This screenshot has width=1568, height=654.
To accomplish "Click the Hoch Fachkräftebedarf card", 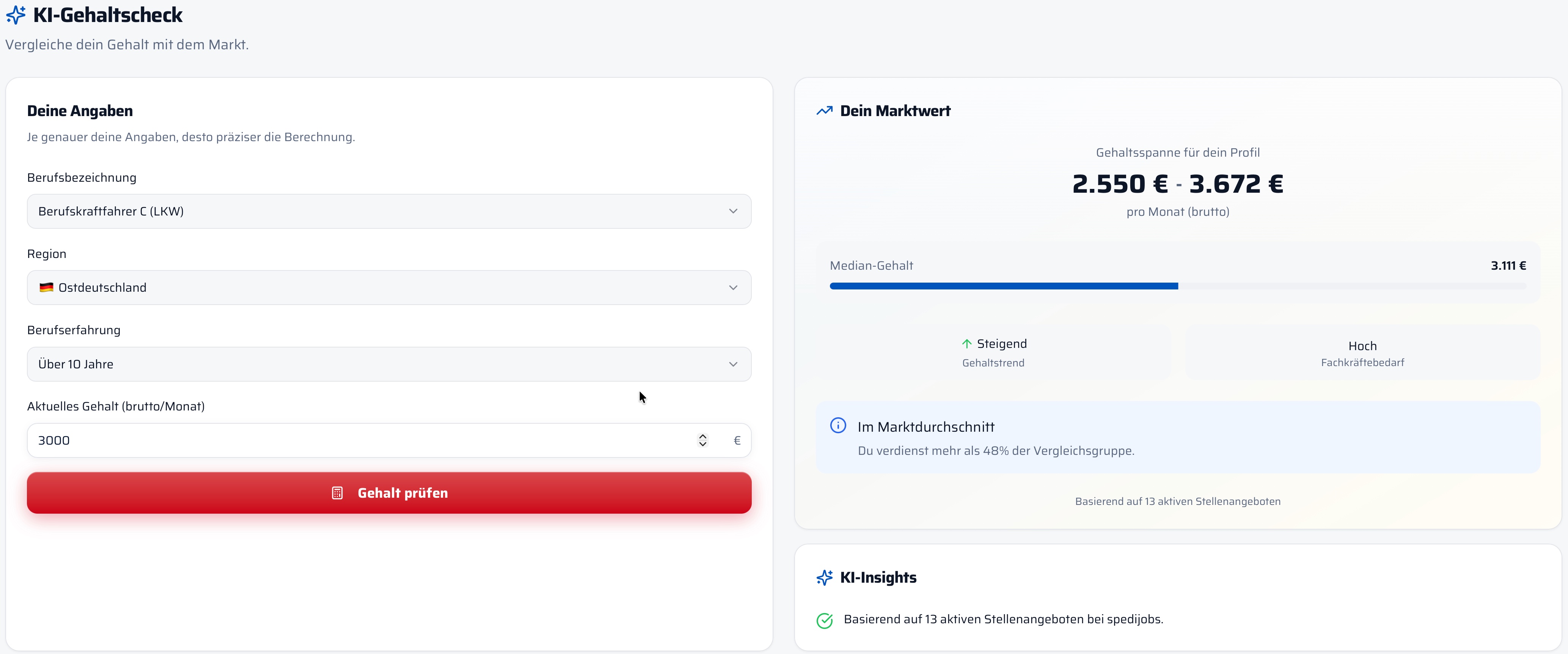I will click(1362, 352).
